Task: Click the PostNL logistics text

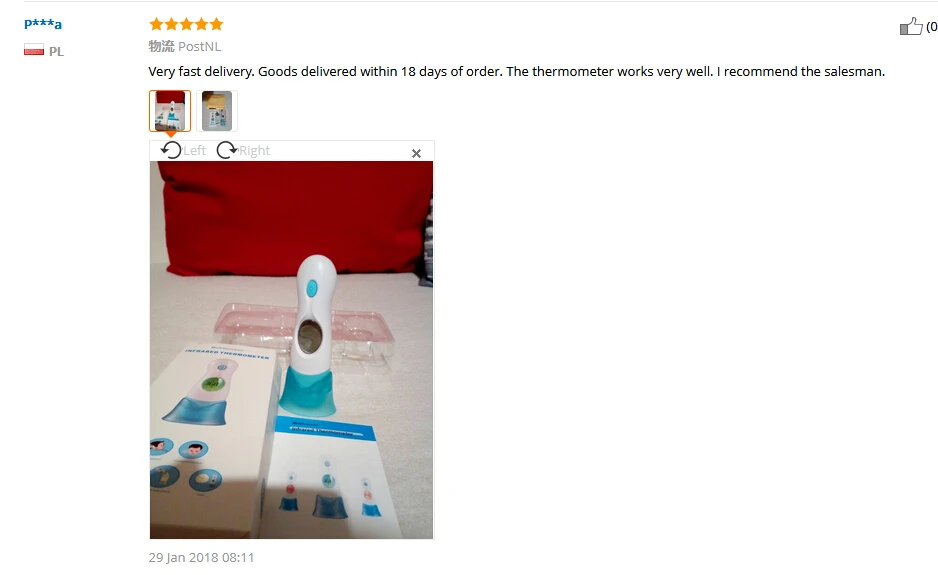Action: point(199,47)
